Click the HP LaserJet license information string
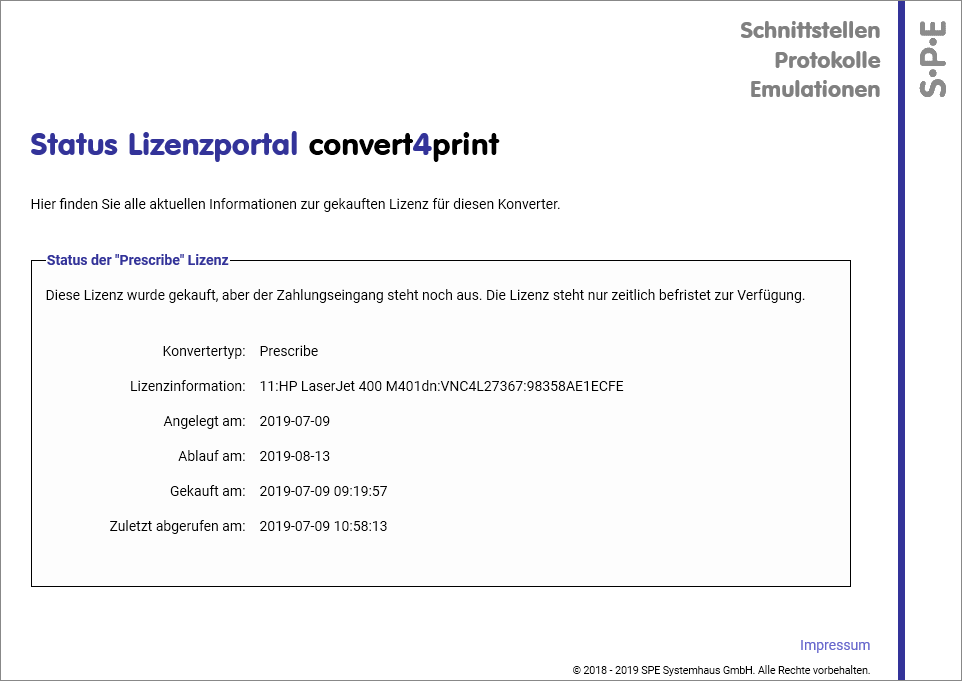The width and height of the screenshot is (962, 681). (441, 386)
